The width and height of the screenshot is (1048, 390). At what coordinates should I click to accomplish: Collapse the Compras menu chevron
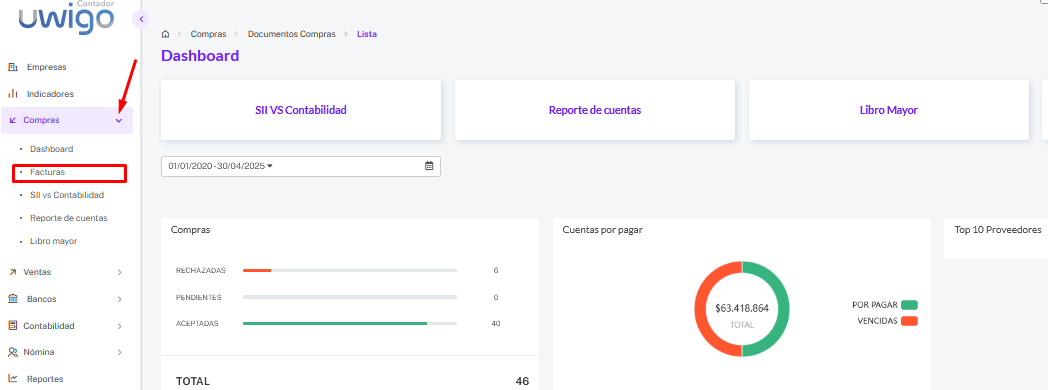pos(119,121)
